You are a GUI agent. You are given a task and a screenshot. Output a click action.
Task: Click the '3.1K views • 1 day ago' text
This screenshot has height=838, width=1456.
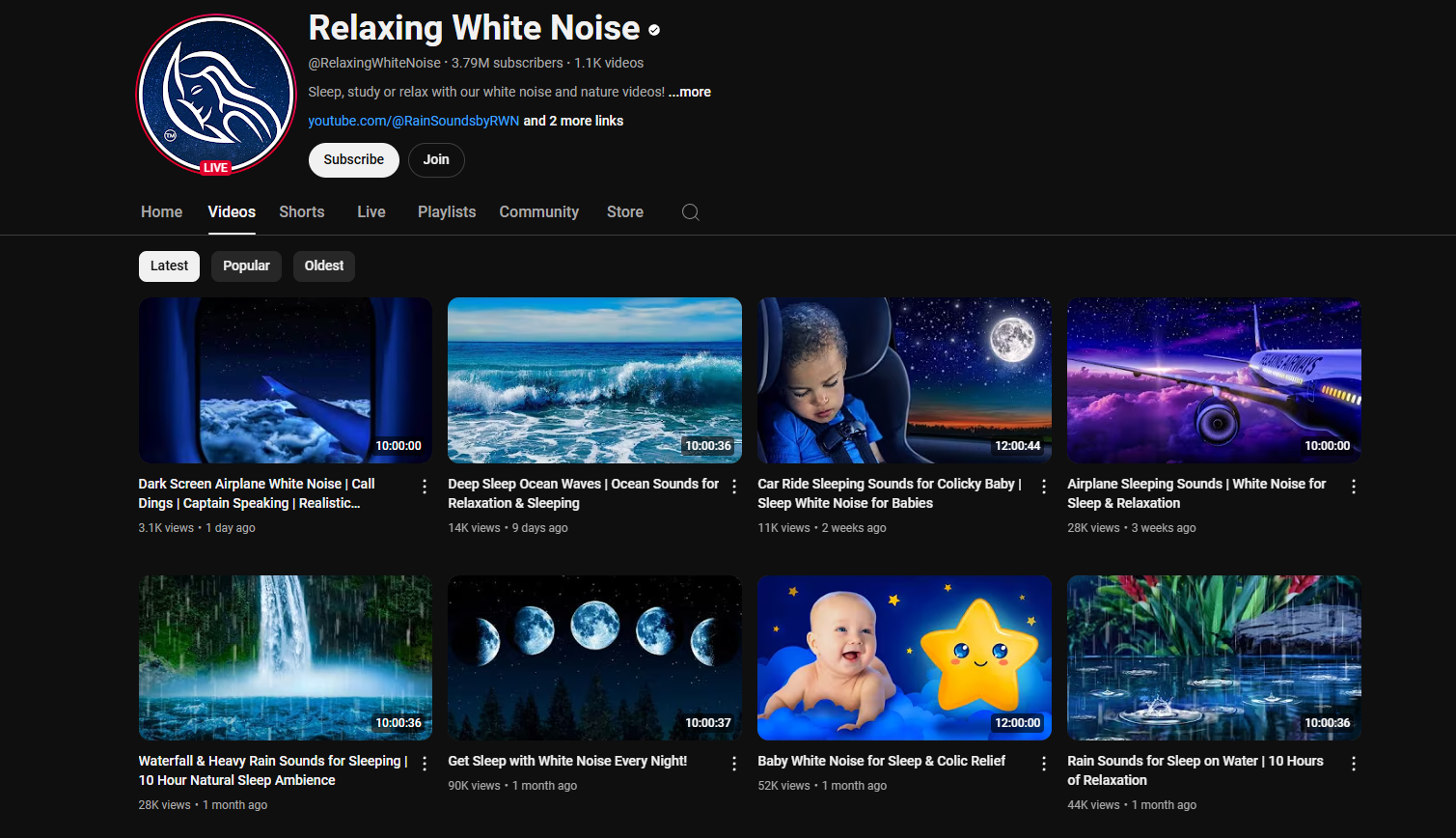[x=197, y=528]
